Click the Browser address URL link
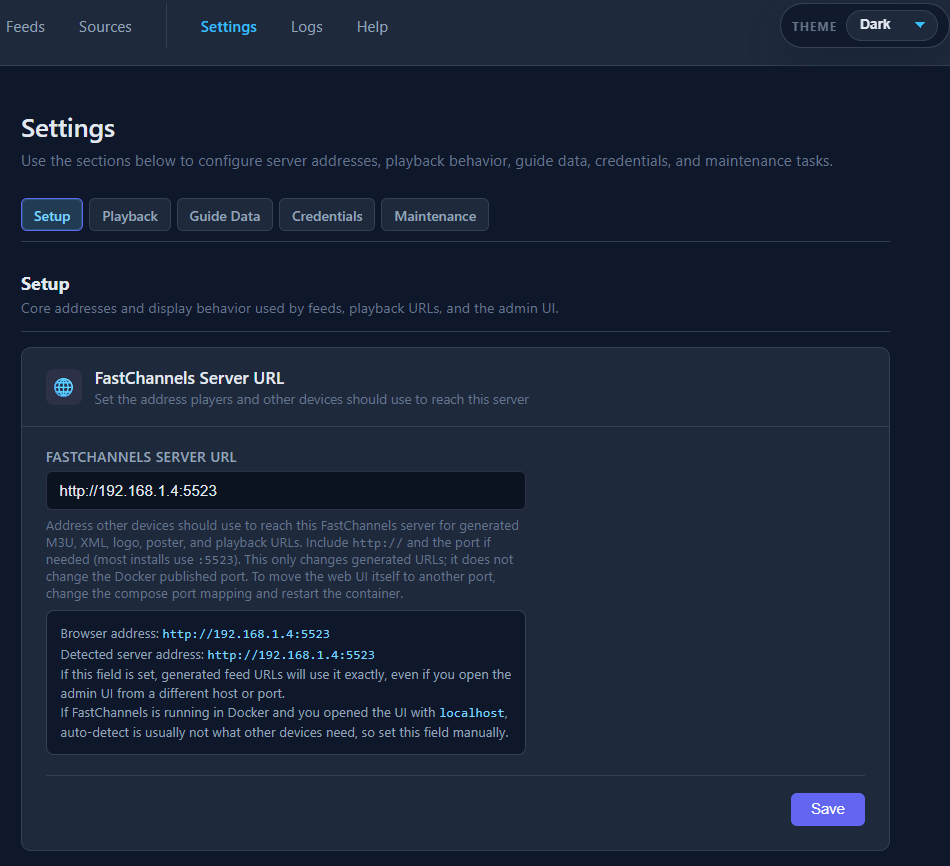The width and height of the screenshot is (950, 866). (x=246, y=634)
